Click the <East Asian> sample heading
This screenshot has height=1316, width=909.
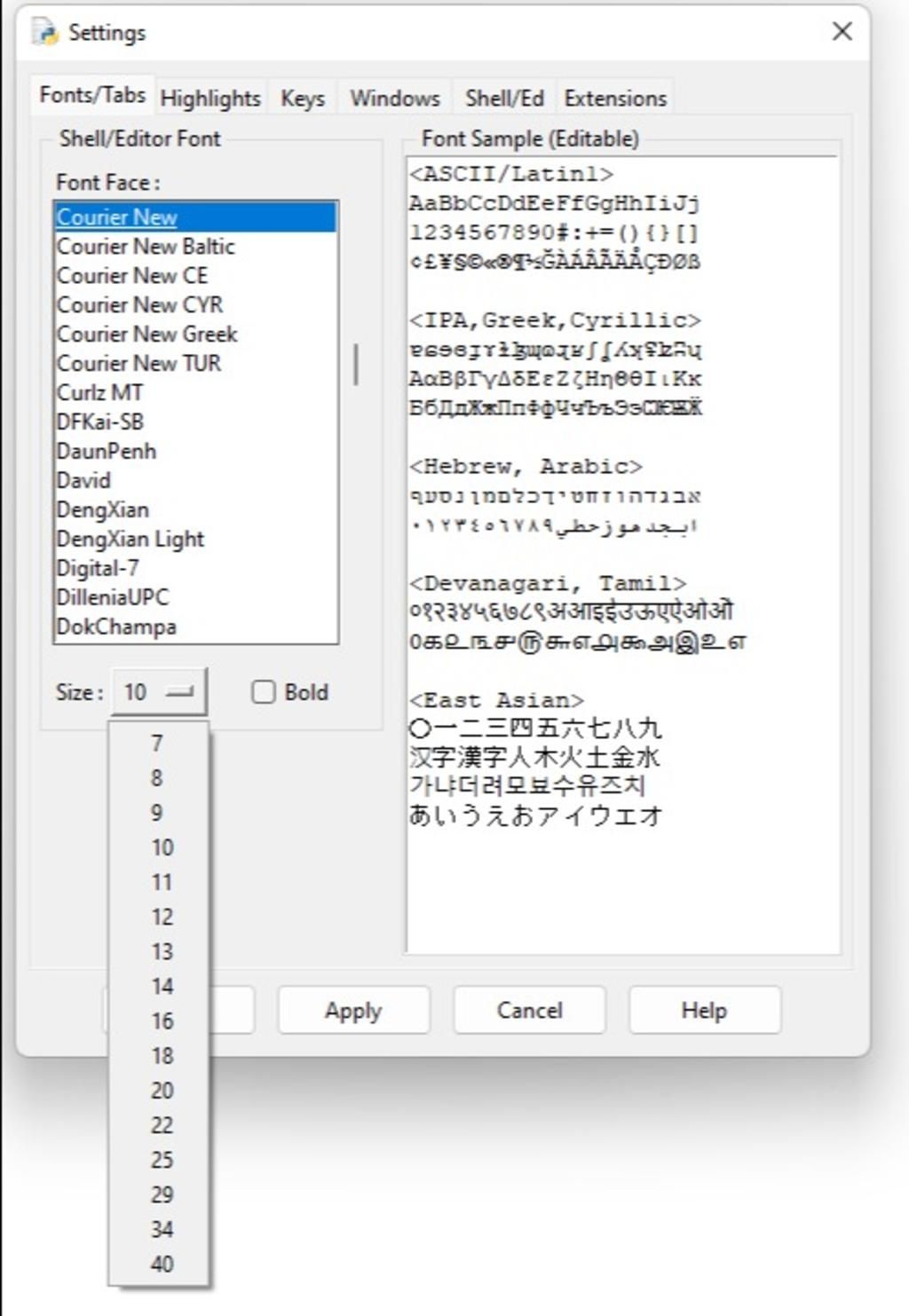[496, 701]
